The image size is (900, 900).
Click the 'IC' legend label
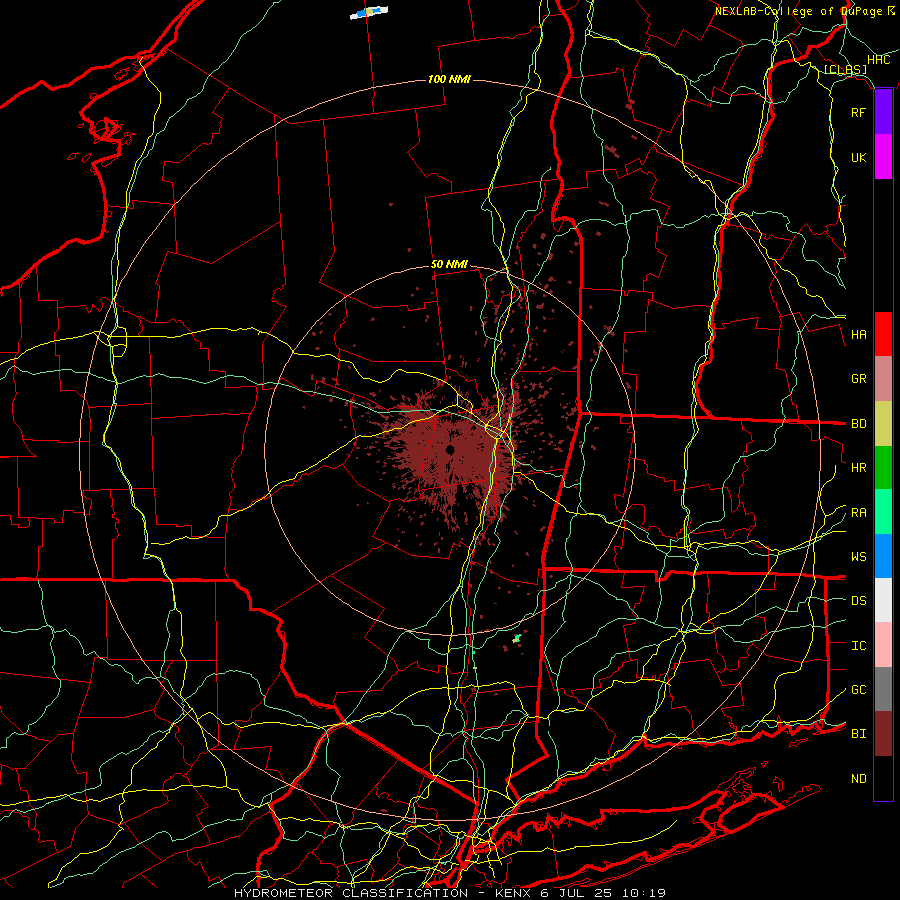click(x=858, y=646)
